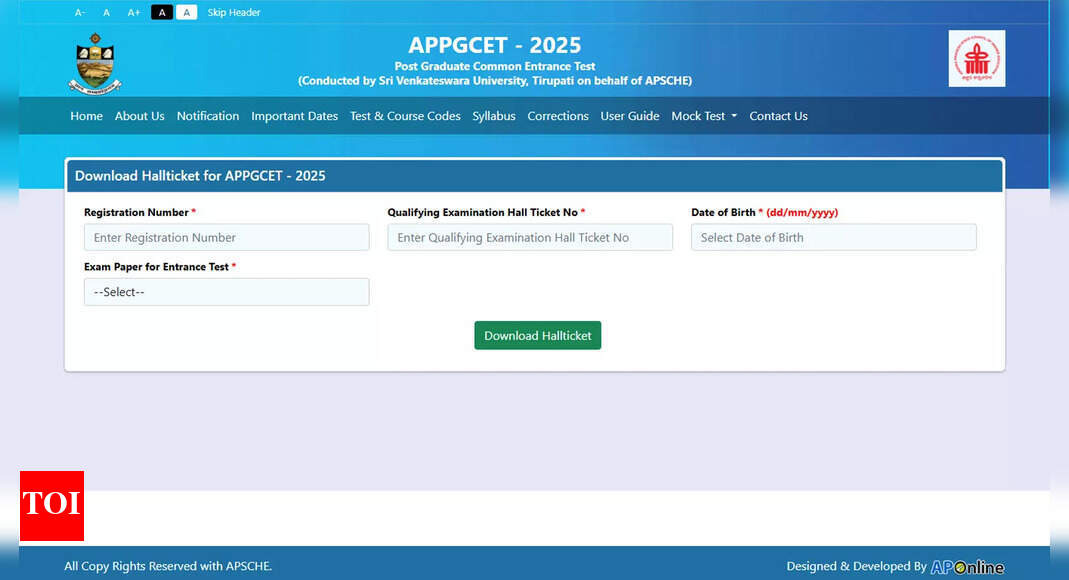The height and width of the screenshot is (580, 1069).
Task: Open the Contact Us page
Action: tap(778, 116)
